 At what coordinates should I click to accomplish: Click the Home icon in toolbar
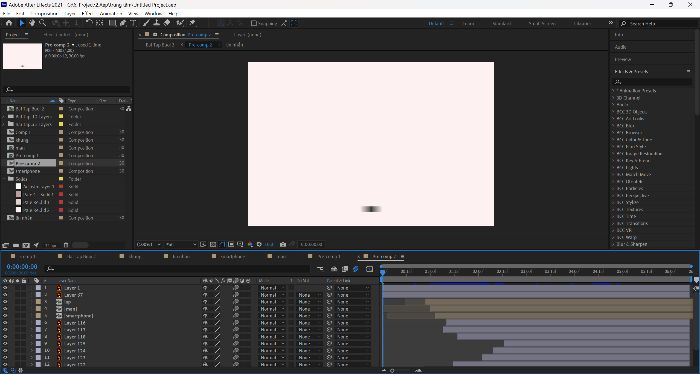coord(8,23)
